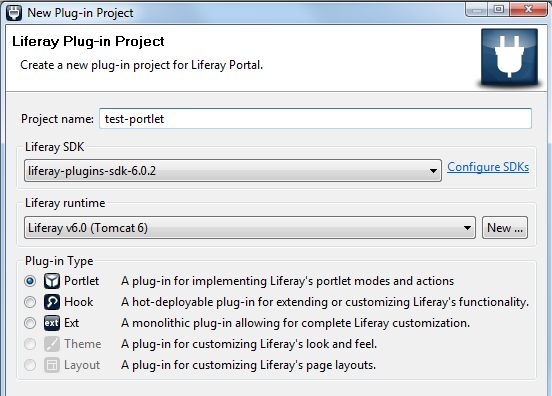
Task: Focus the Project name text field
Action: point(315,119)
